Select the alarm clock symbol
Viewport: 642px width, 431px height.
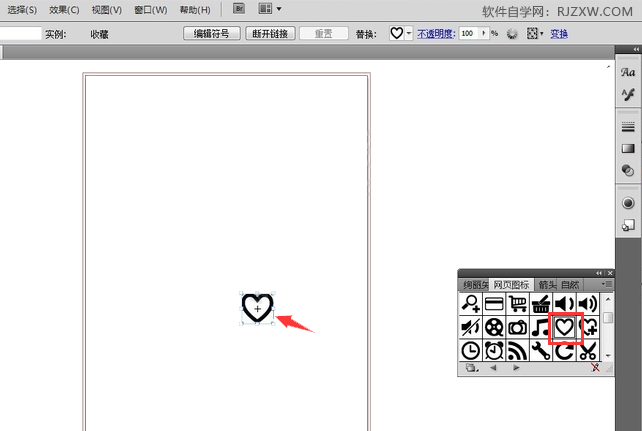coord(494,350)
